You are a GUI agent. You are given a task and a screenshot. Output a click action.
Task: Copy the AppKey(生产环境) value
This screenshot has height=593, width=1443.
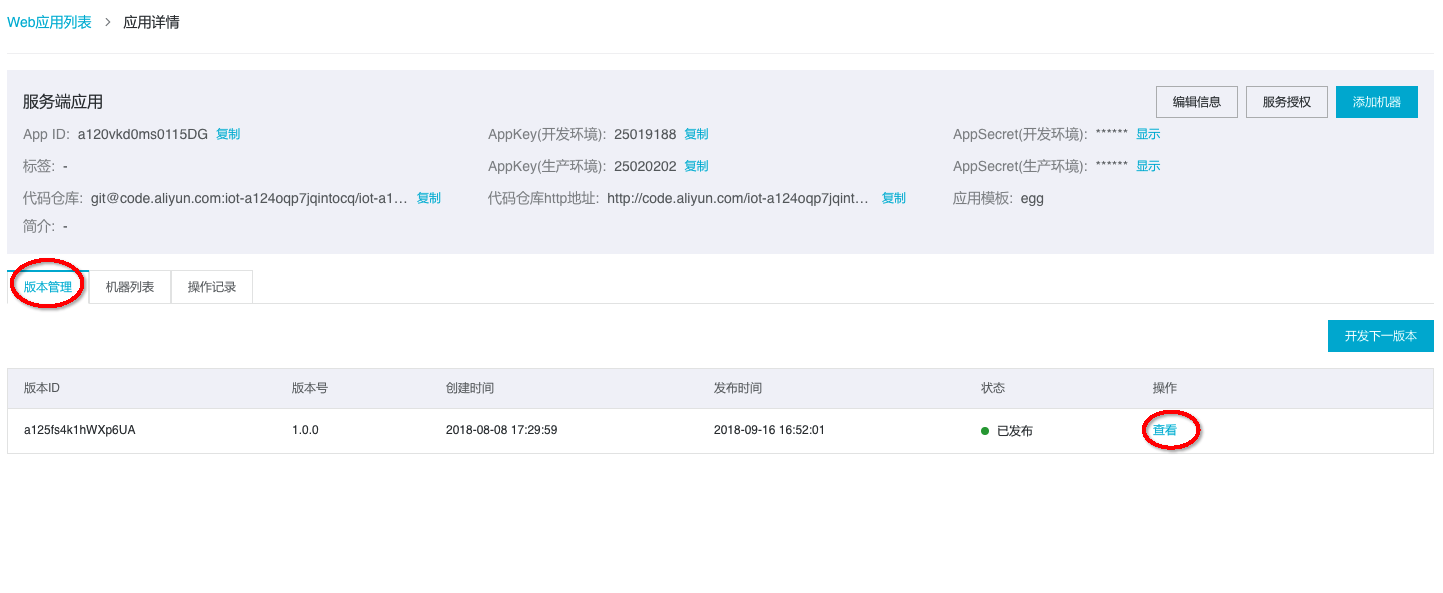[696, 166]
